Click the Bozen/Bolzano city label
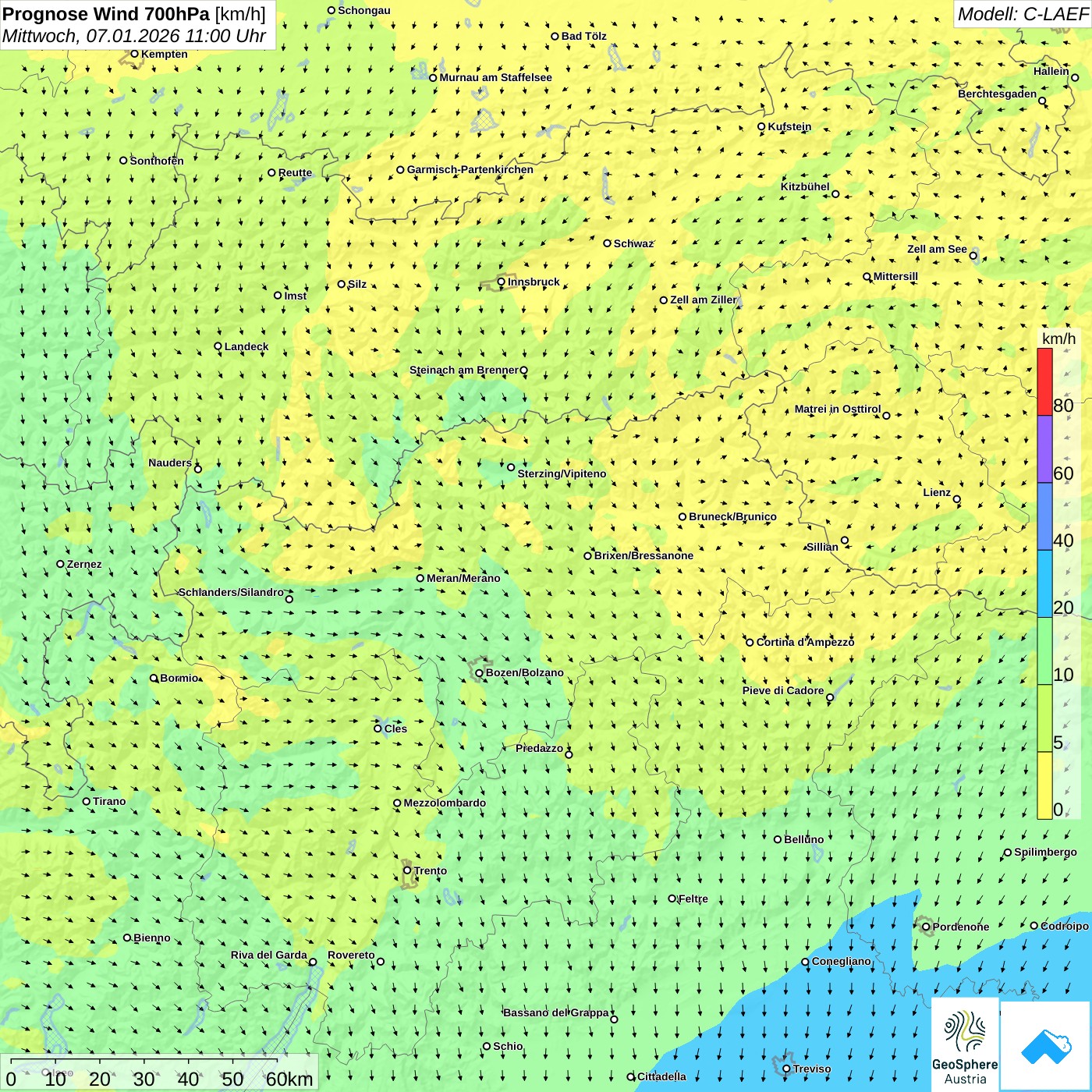1092x1092 pixels. point(524,672)
